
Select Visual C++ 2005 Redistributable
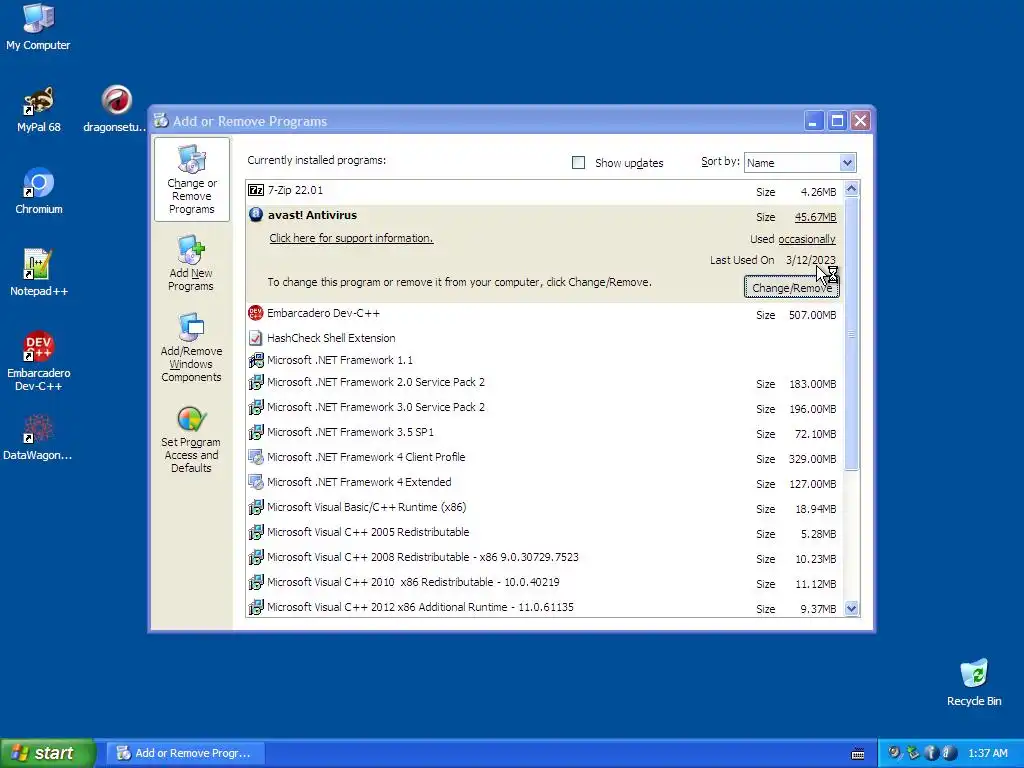[x=545, y=533]
